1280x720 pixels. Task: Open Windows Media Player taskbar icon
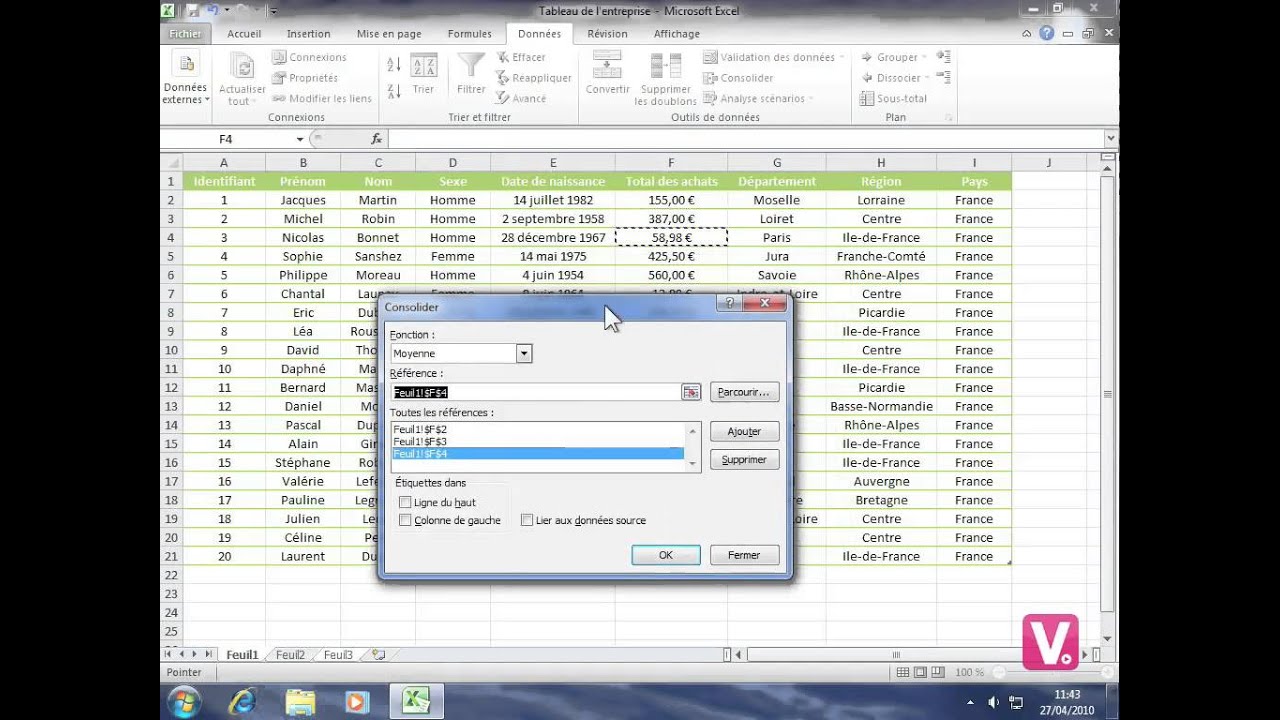point(357,702)
